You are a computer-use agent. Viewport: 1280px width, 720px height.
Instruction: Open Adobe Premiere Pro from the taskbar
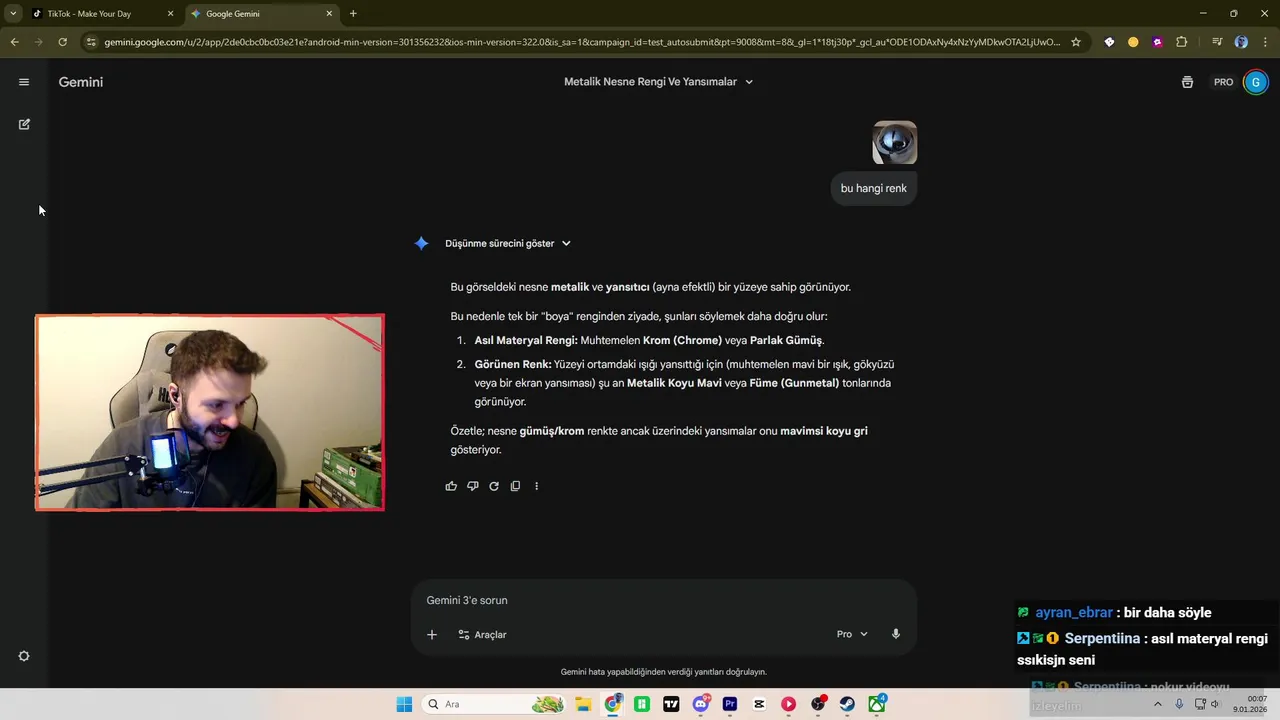730,704
